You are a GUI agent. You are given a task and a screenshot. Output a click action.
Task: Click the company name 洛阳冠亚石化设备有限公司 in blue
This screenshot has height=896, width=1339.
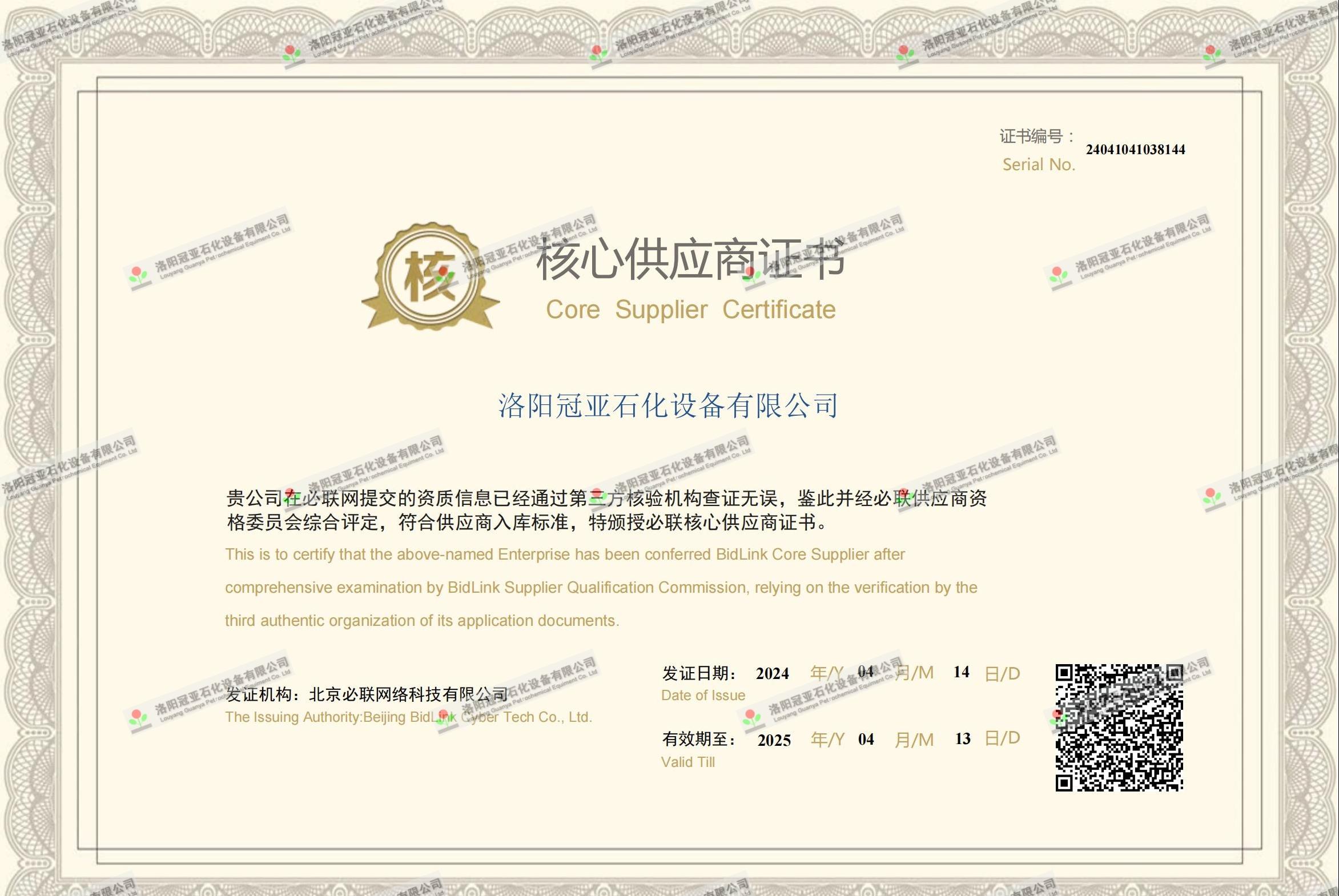668,405
